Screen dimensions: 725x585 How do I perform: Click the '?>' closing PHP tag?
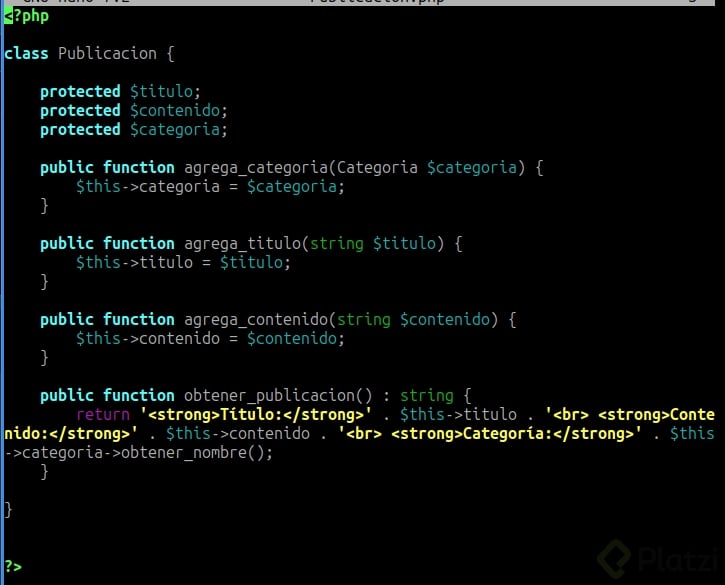pyautogui.click(x=13, y=566)
